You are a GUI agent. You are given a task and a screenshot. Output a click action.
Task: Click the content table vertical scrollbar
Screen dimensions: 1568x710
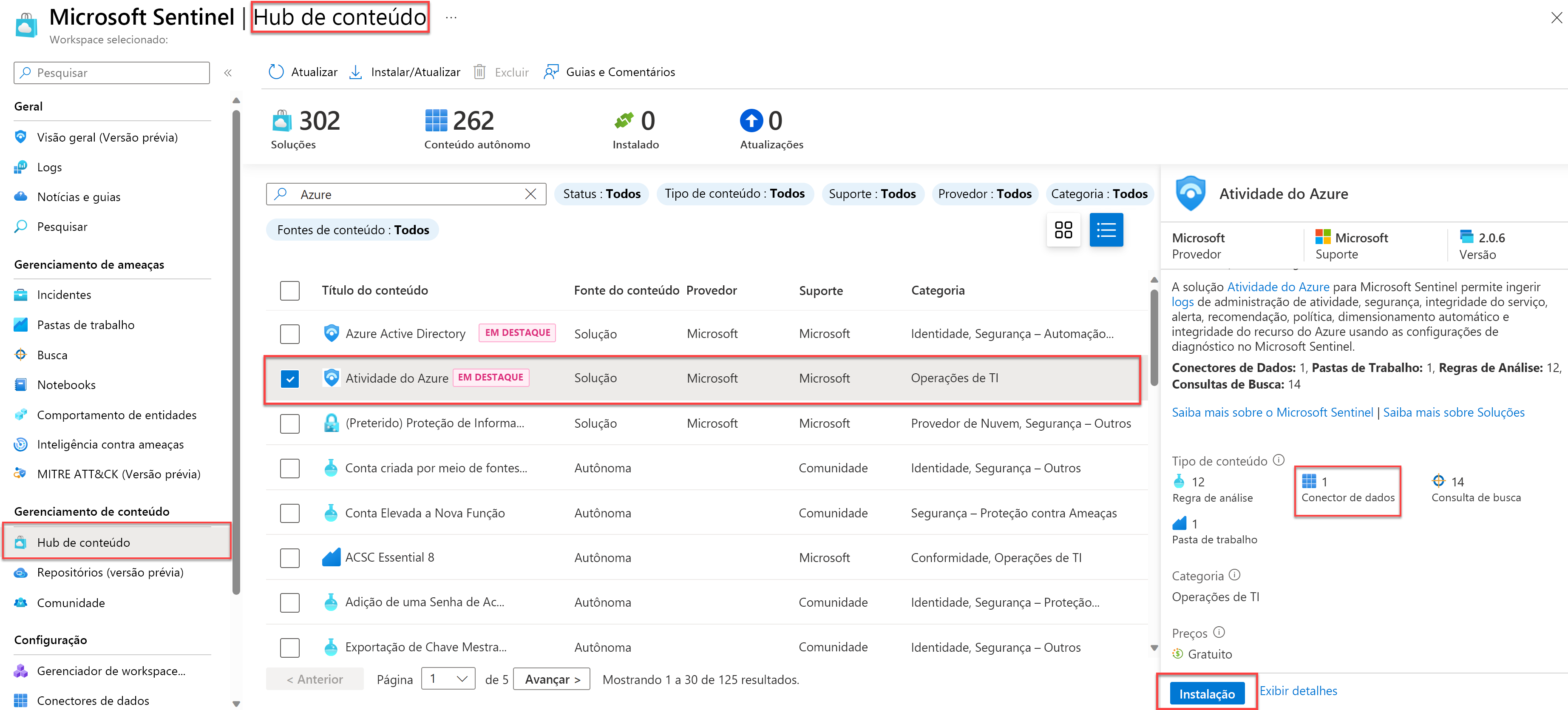[x=1154, y=338]
